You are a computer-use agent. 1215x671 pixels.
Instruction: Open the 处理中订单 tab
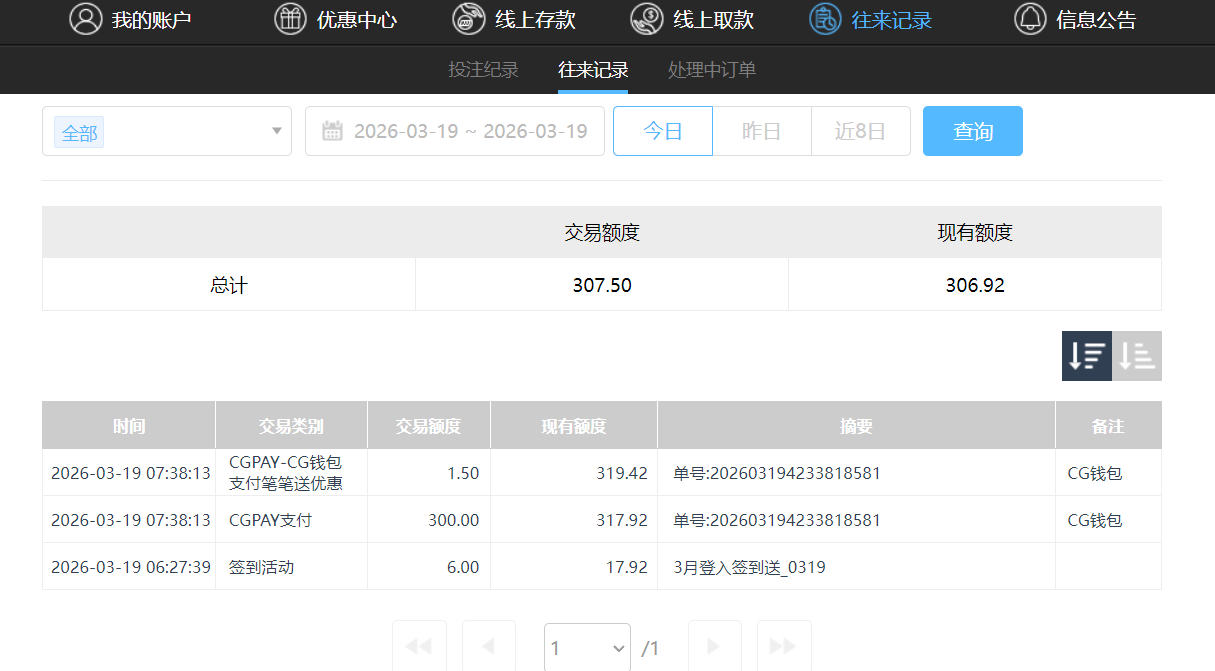pyautogui.click(x=712, y=70)
